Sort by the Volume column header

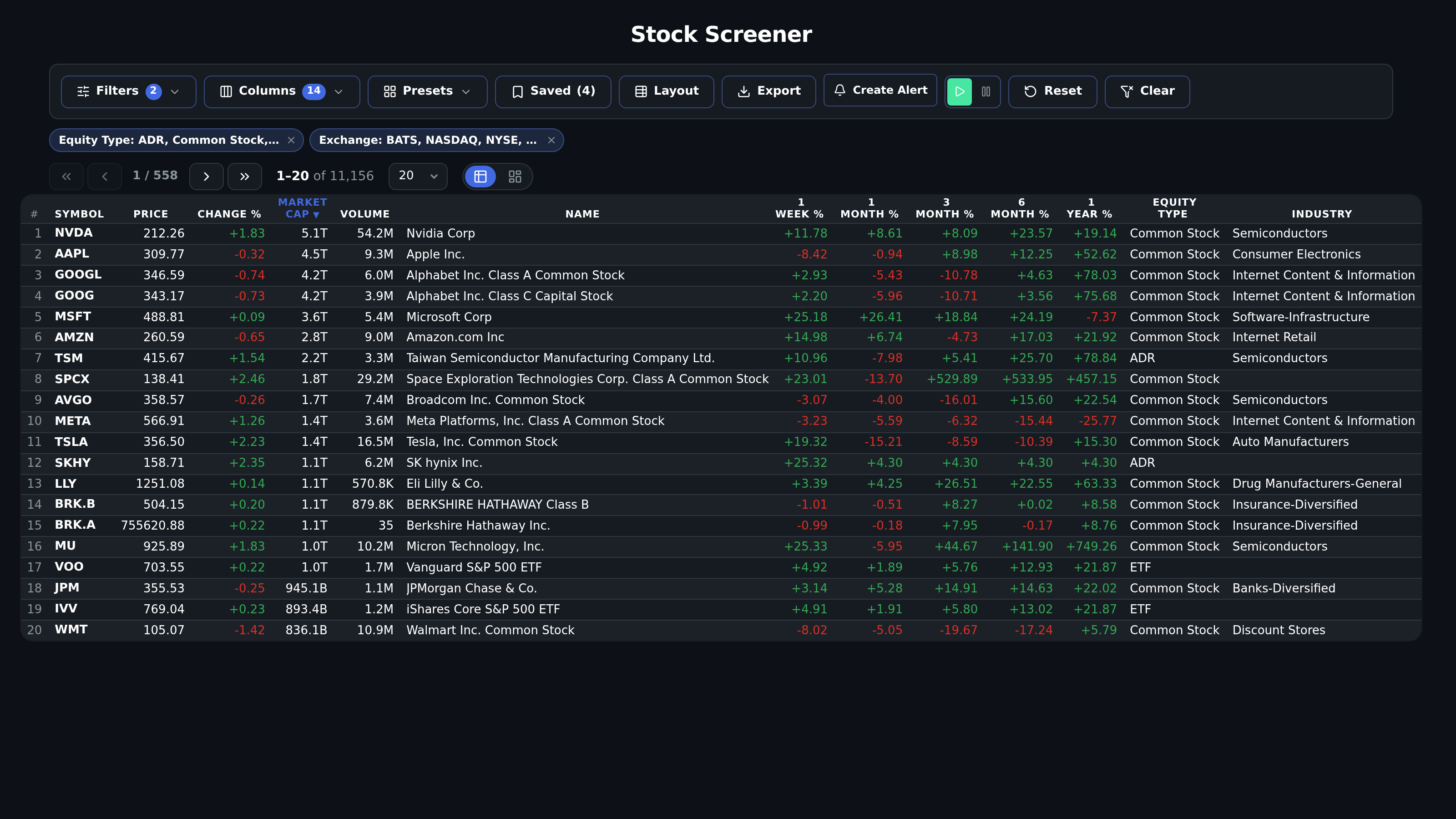[365, 214]
